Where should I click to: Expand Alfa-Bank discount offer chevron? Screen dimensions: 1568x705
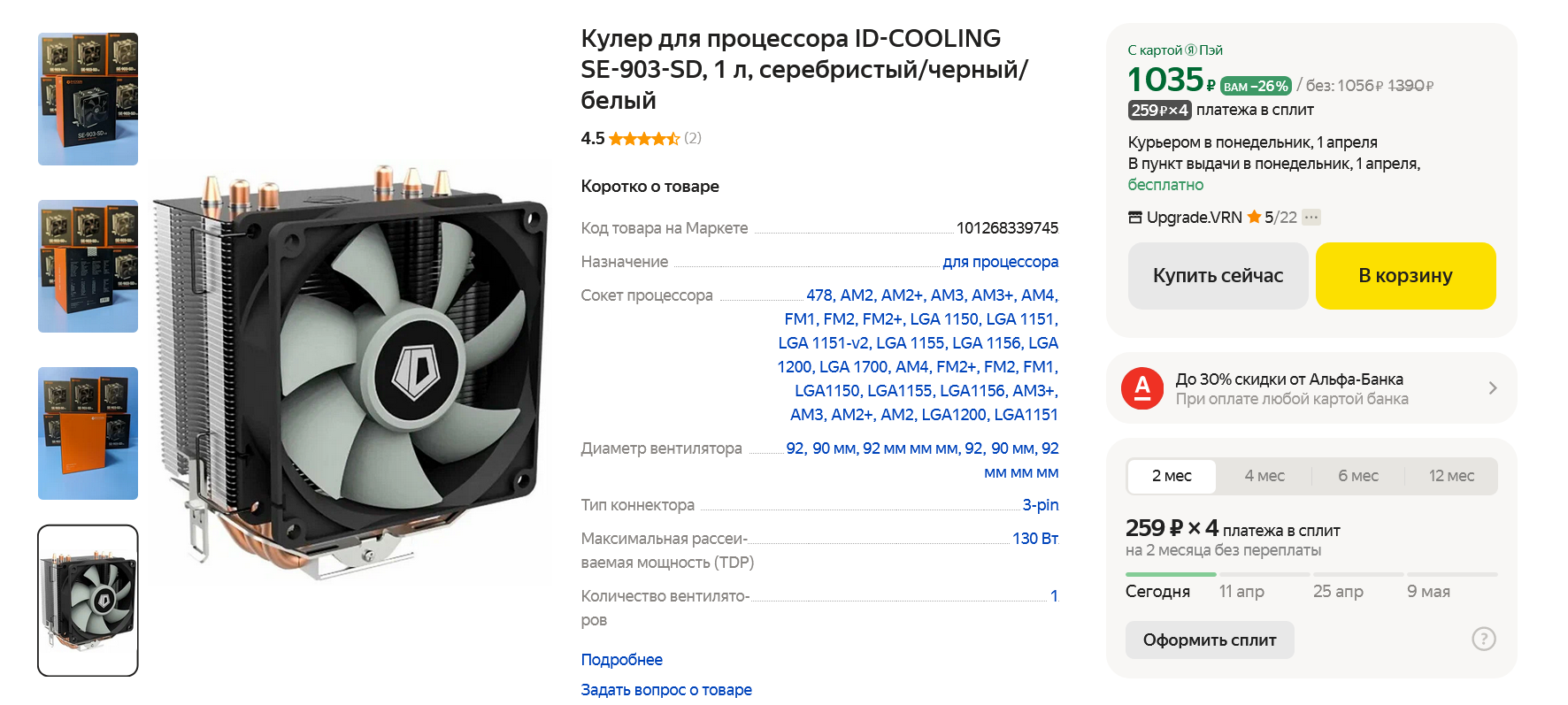1493,388
